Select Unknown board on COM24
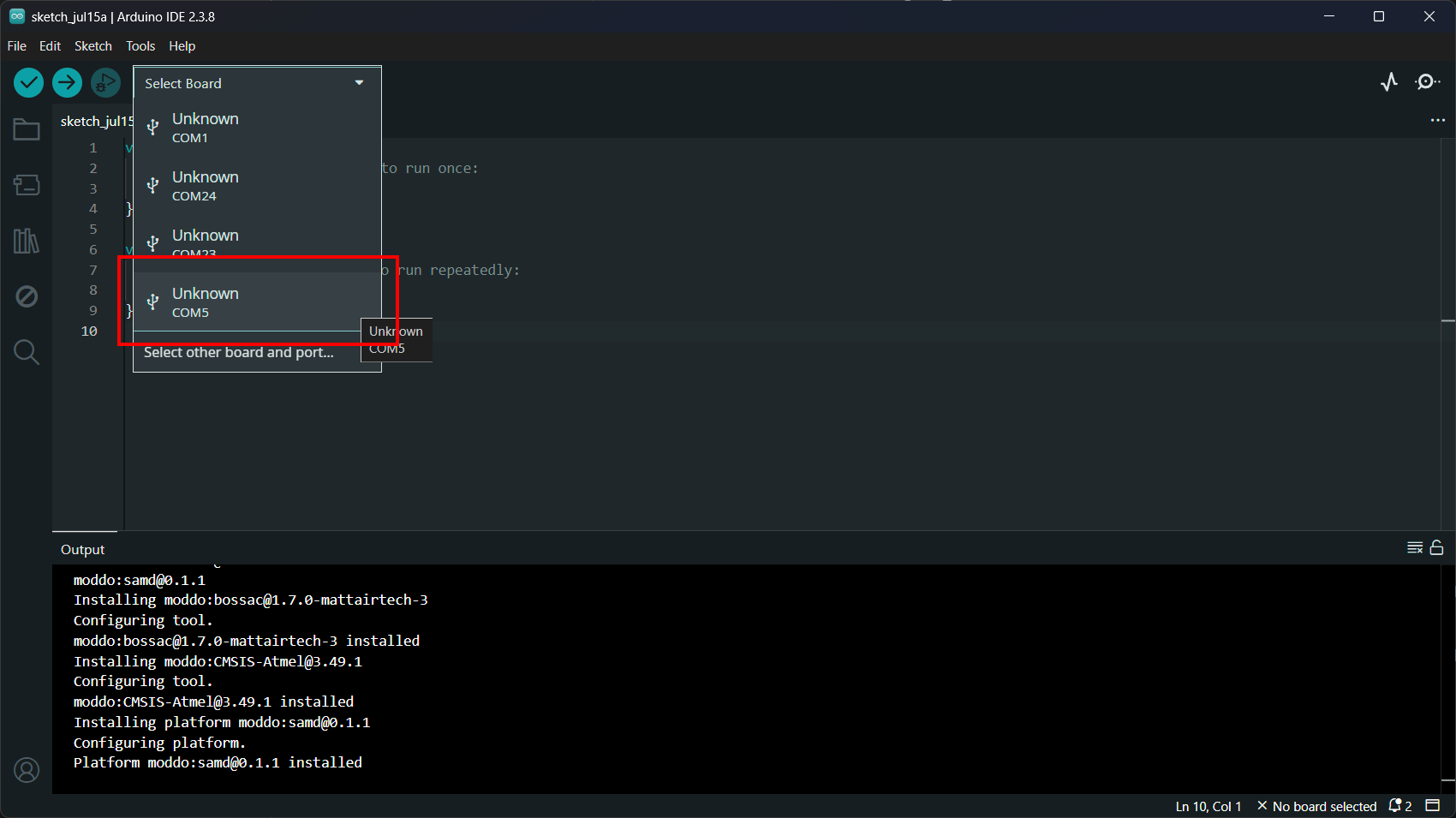Viewport: 1456px width, 818px height. tap(257, 185)
